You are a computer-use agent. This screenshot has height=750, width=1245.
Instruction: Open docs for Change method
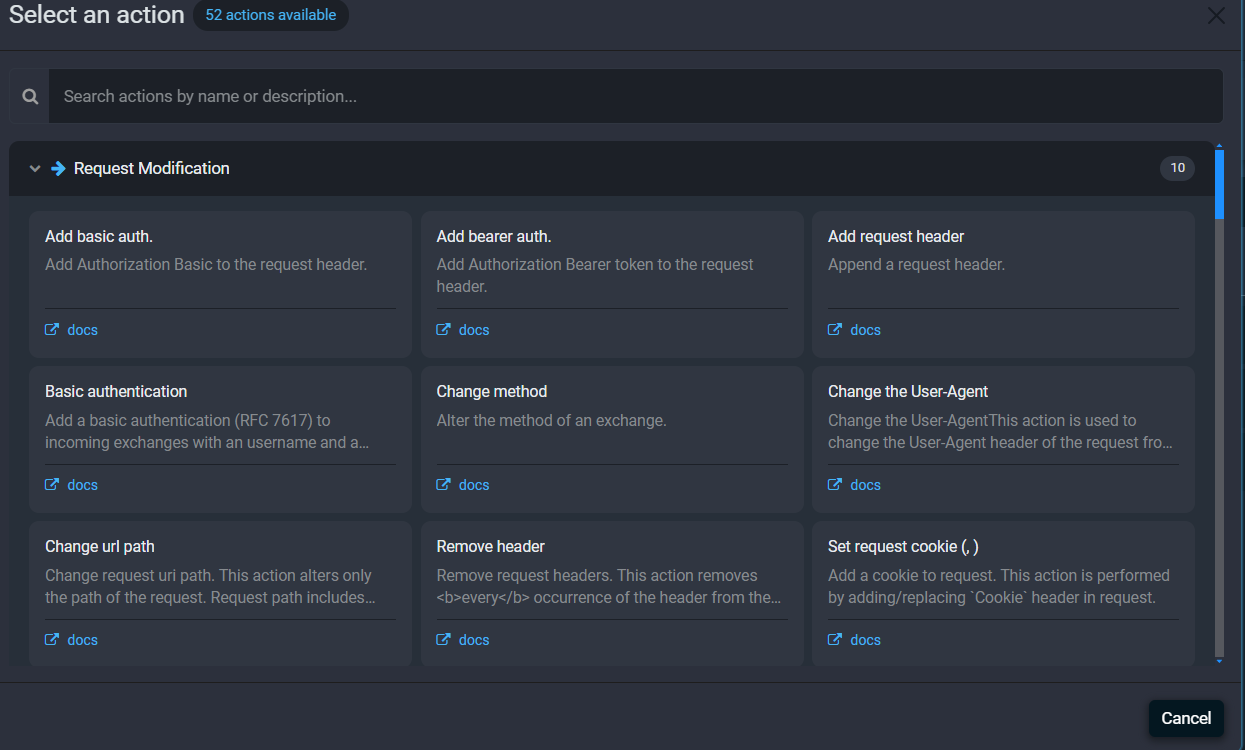point(474,484)
